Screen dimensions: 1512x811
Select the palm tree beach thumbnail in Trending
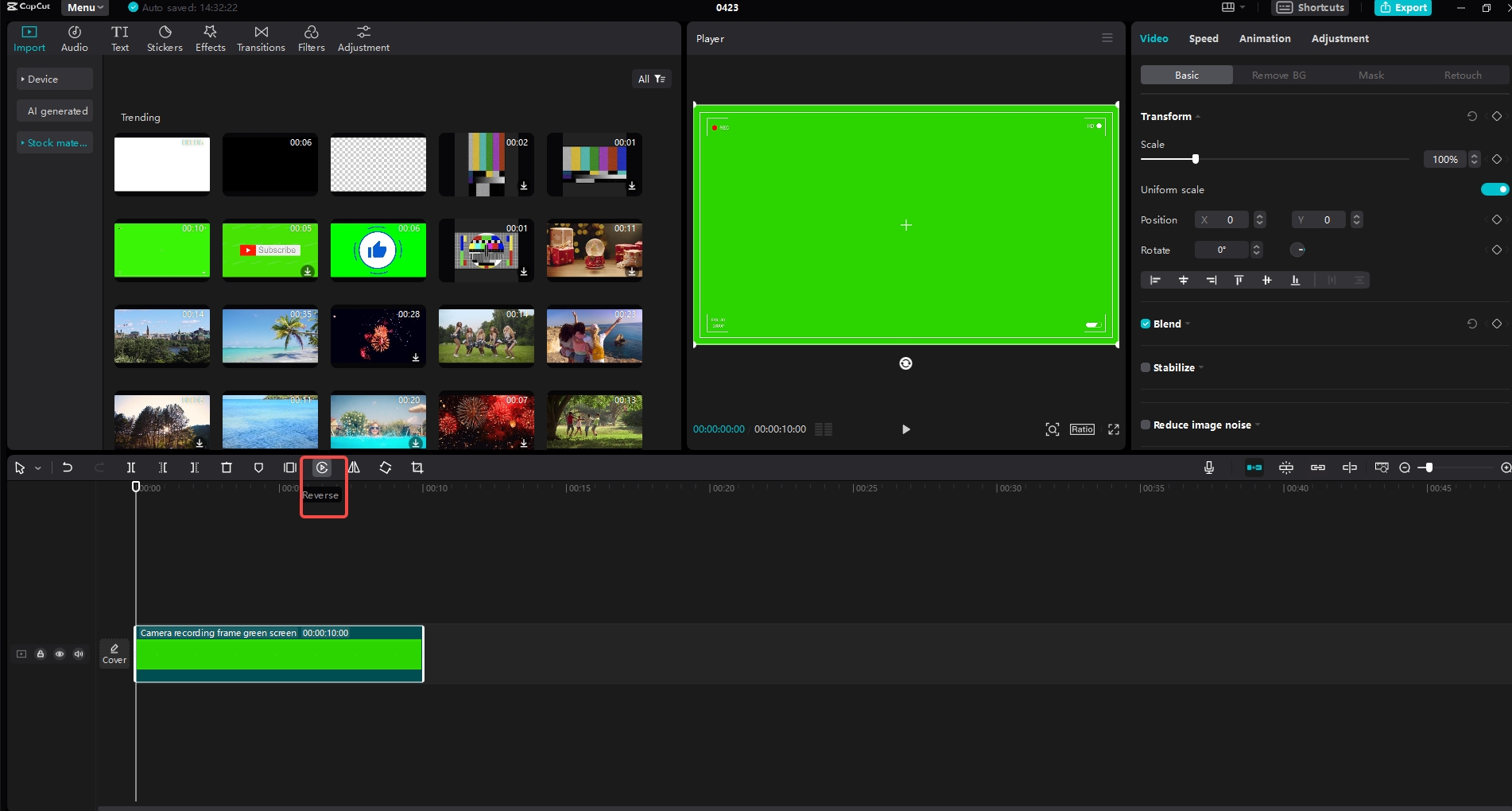tap(269, 336)
